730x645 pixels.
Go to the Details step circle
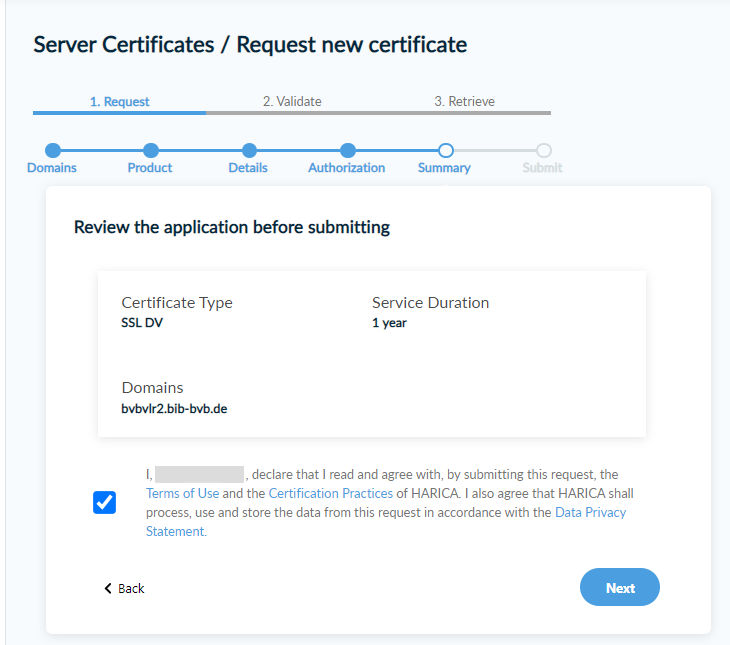(248, 151)
